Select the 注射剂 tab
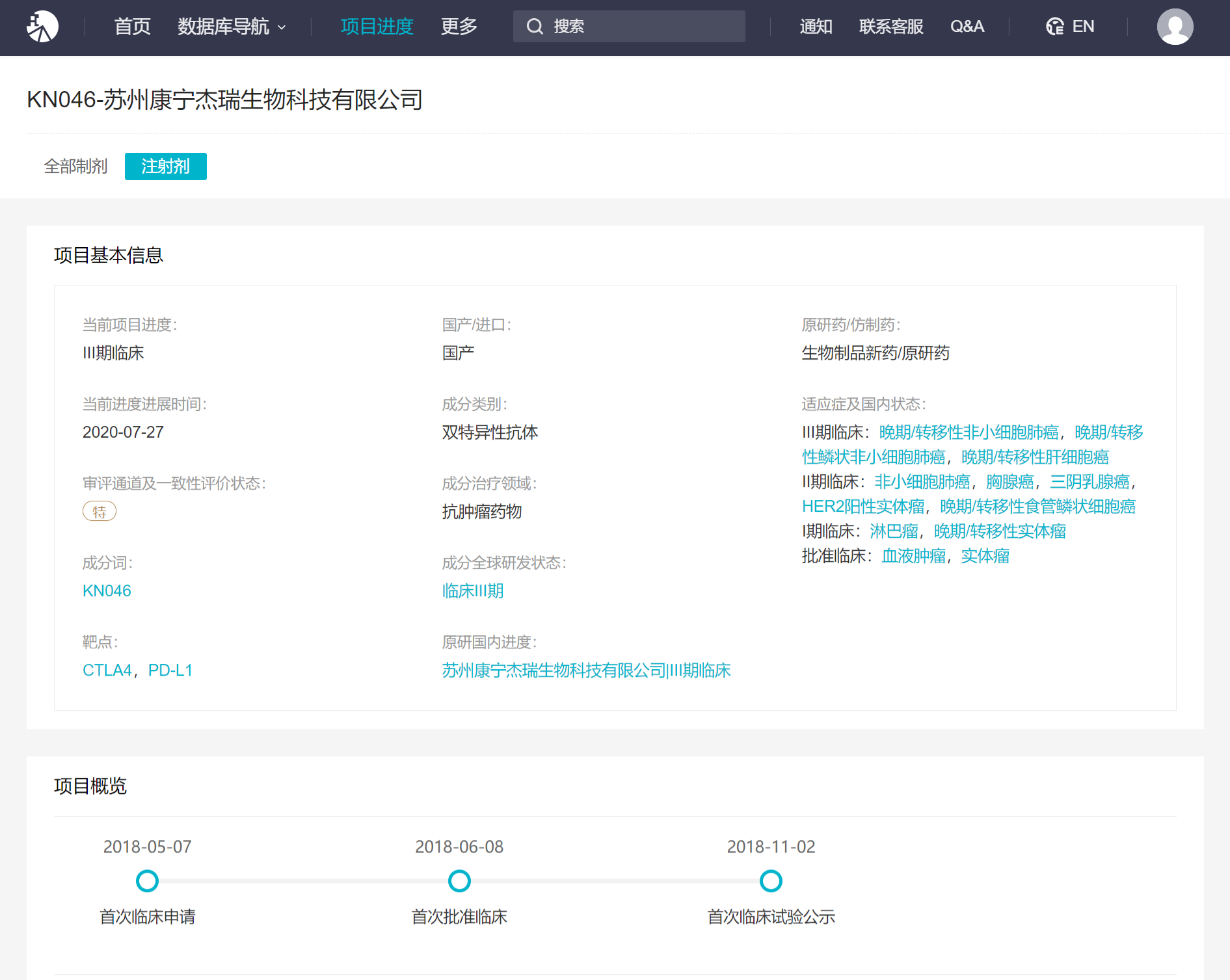1230x980 pixels. 166,166
